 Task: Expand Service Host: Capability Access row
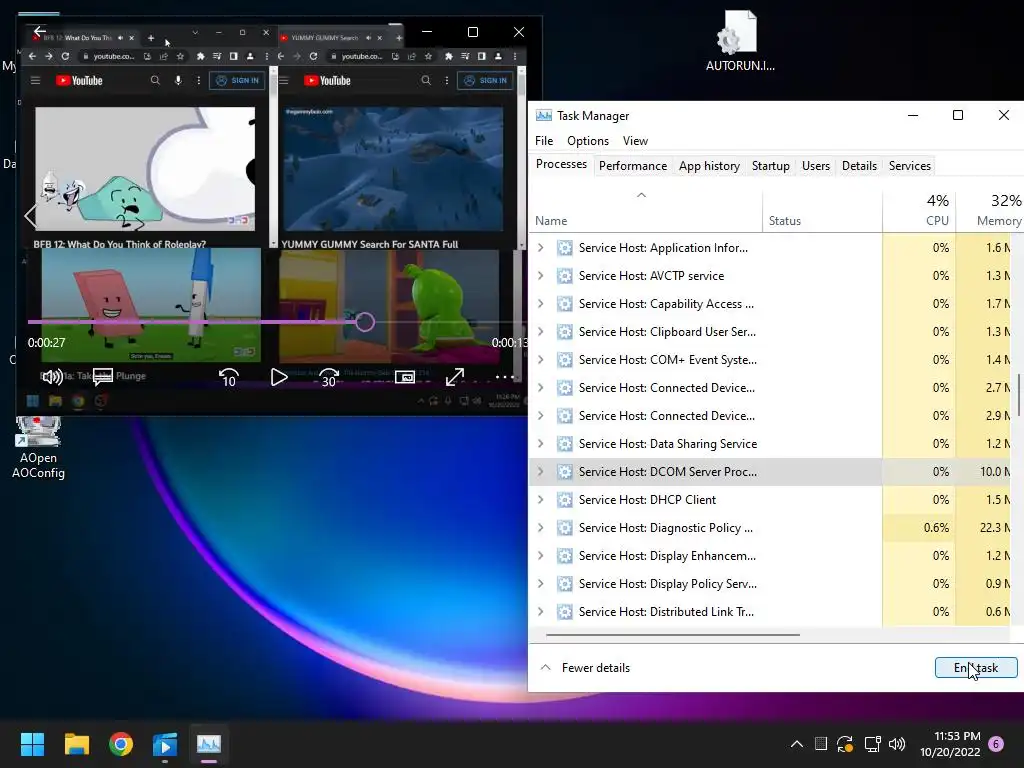click(541, 304)
